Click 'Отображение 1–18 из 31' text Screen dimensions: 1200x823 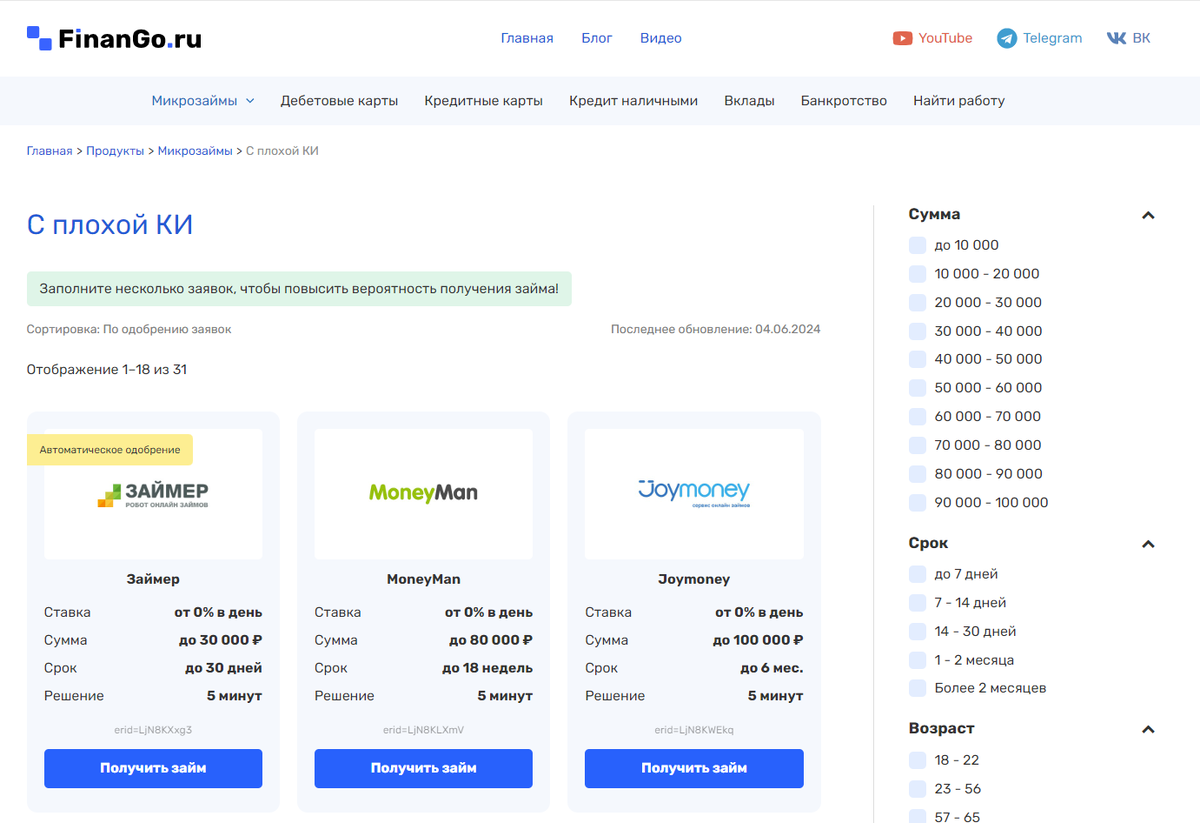coord(107,370)
